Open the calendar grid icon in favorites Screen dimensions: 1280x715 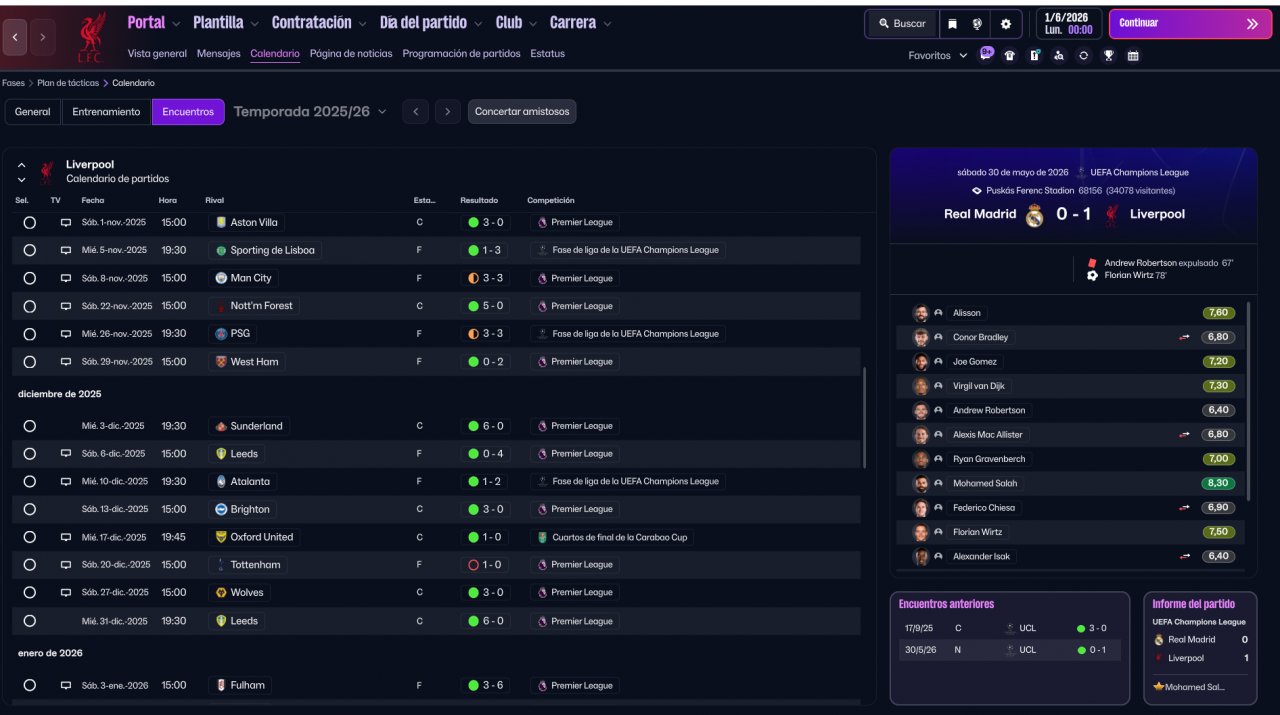[1133, 56]
